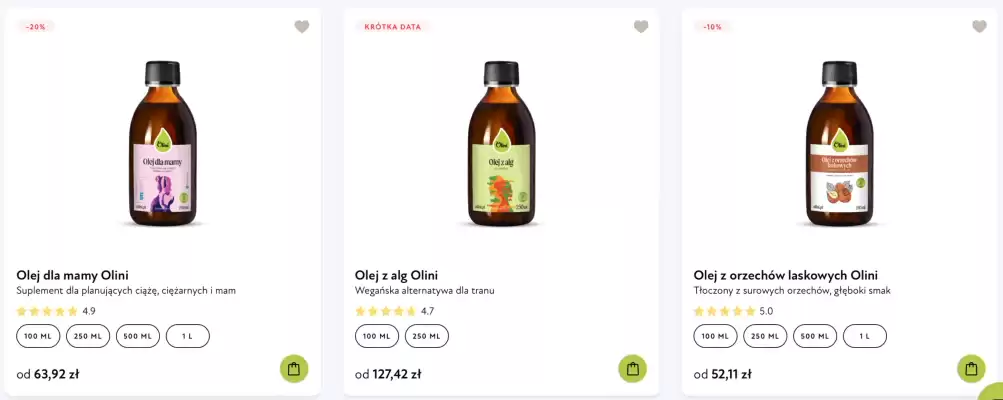Select 1 L size for hazelnut oil
The image size is (1003, 400).
(x=865, y=336)
